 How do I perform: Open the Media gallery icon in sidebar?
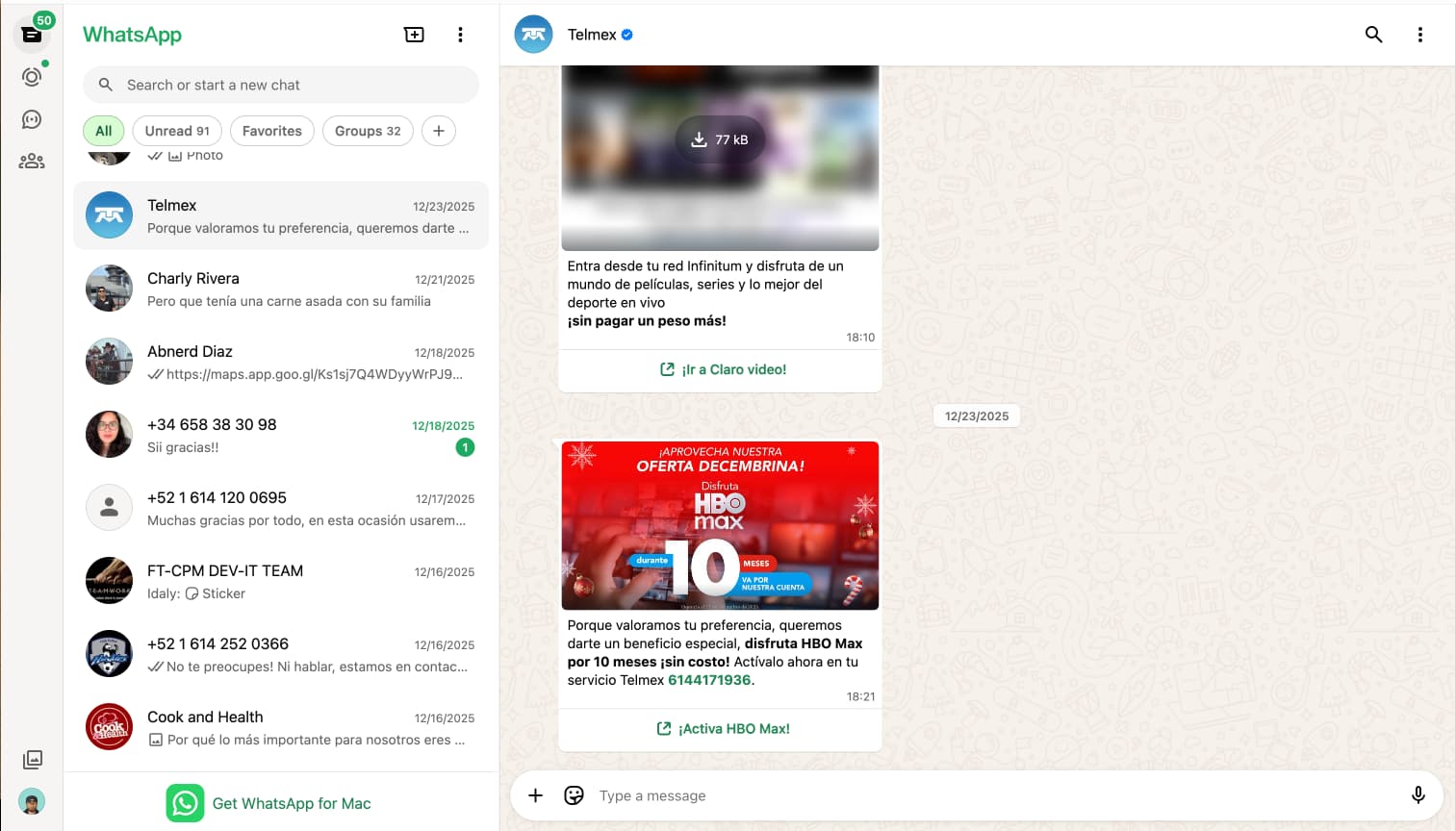32,760
